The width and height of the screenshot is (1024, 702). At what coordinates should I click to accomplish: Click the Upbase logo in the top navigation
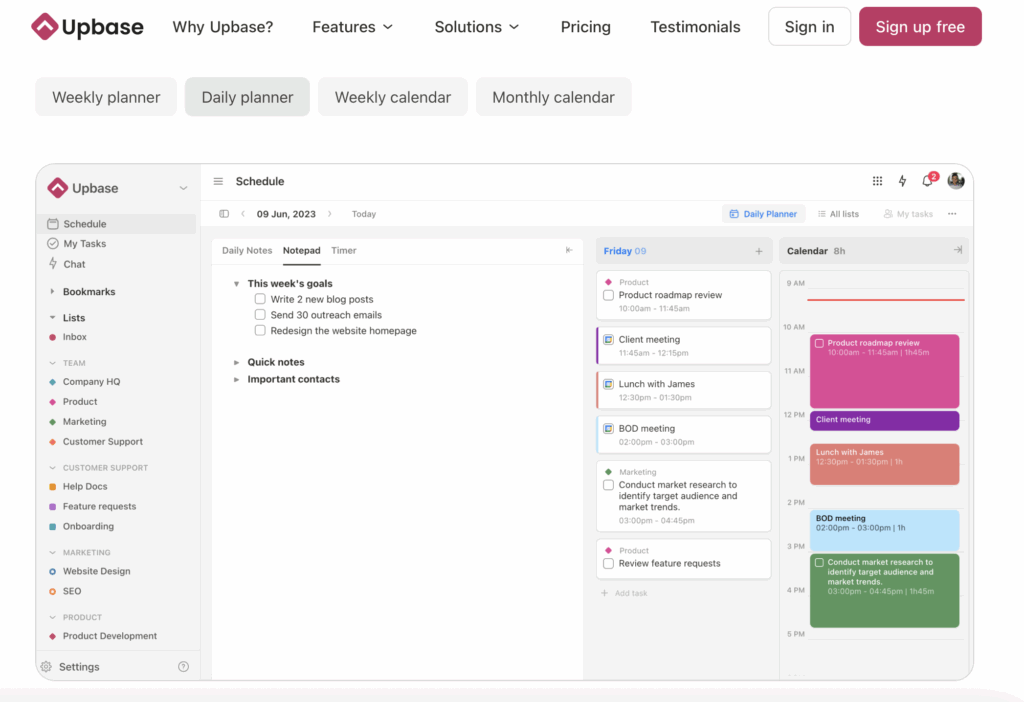tap(87, 27)
